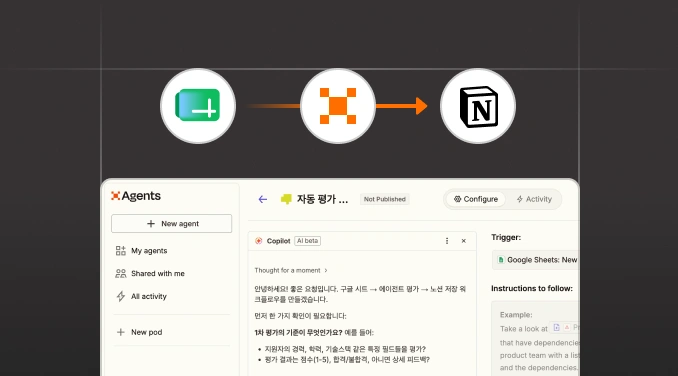Click the My agents grid icon
The width and height of the screenshot is (678, 376).
121,251
